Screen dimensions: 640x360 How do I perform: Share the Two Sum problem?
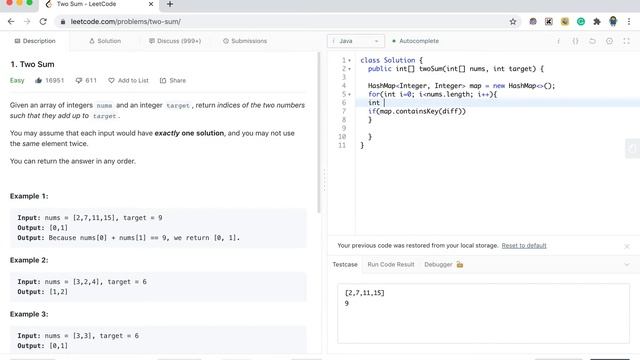click(173, 80)
